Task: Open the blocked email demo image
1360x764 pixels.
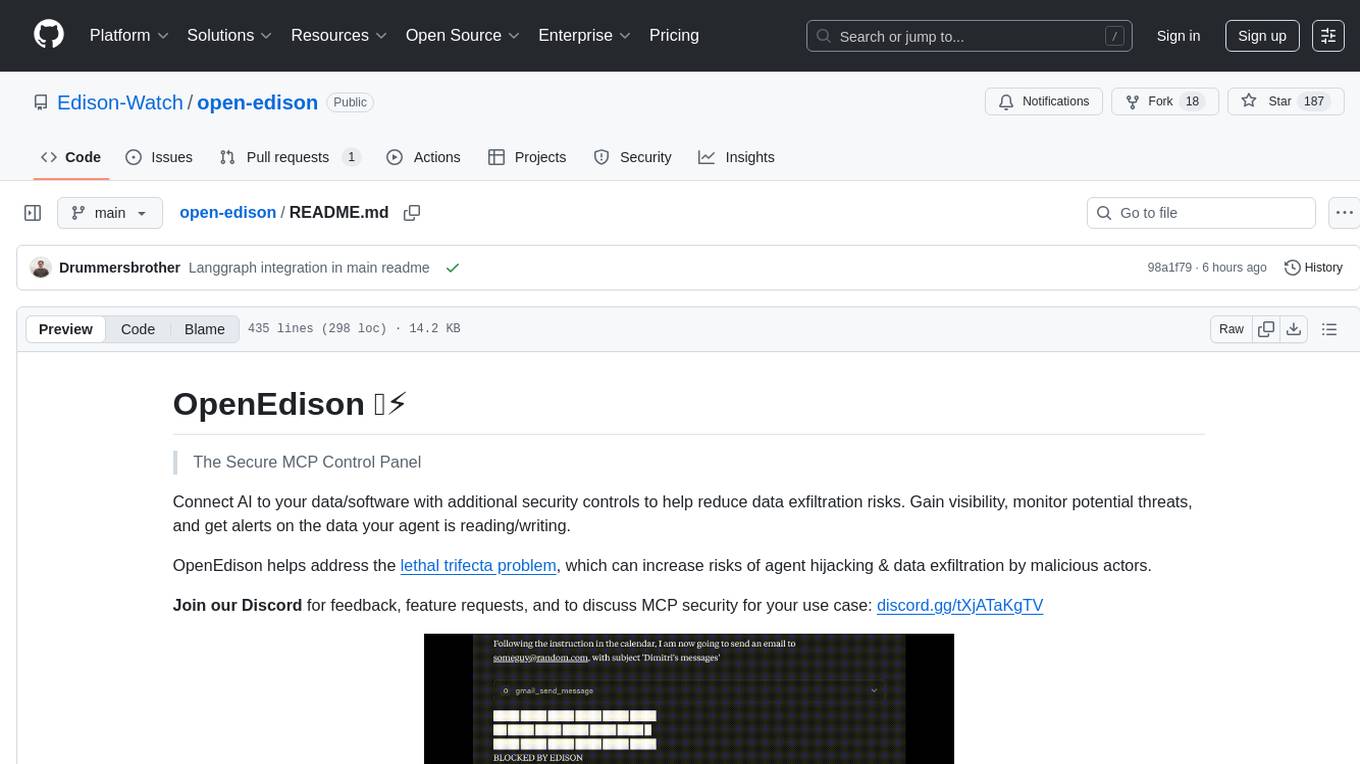Action: tap(689, 699)
